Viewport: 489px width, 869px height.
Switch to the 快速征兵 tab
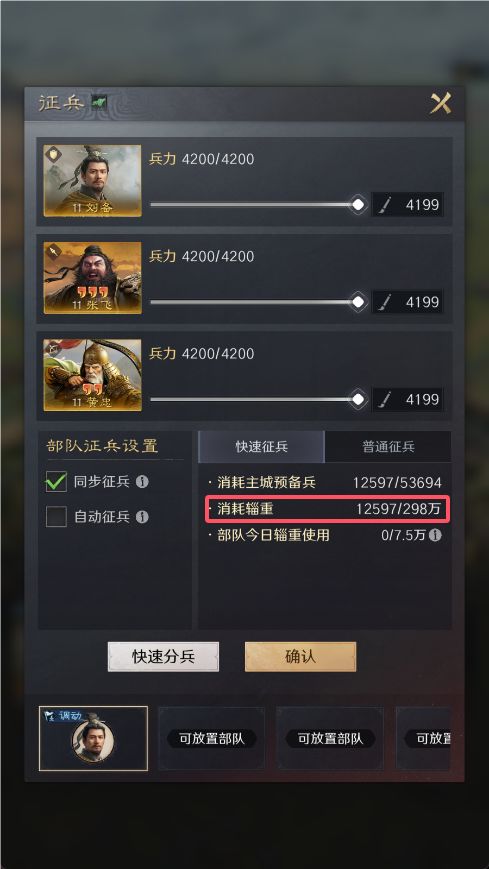click(x=261, y=447)
